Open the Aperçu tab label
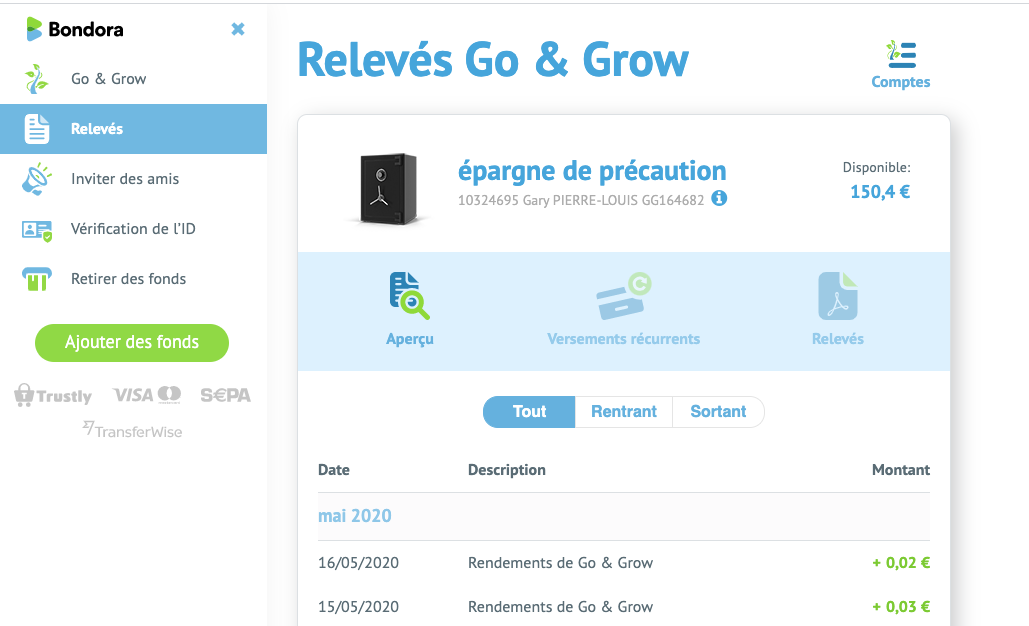Image resolution: width=1029 pixels, height=626 pixels. 410,339
